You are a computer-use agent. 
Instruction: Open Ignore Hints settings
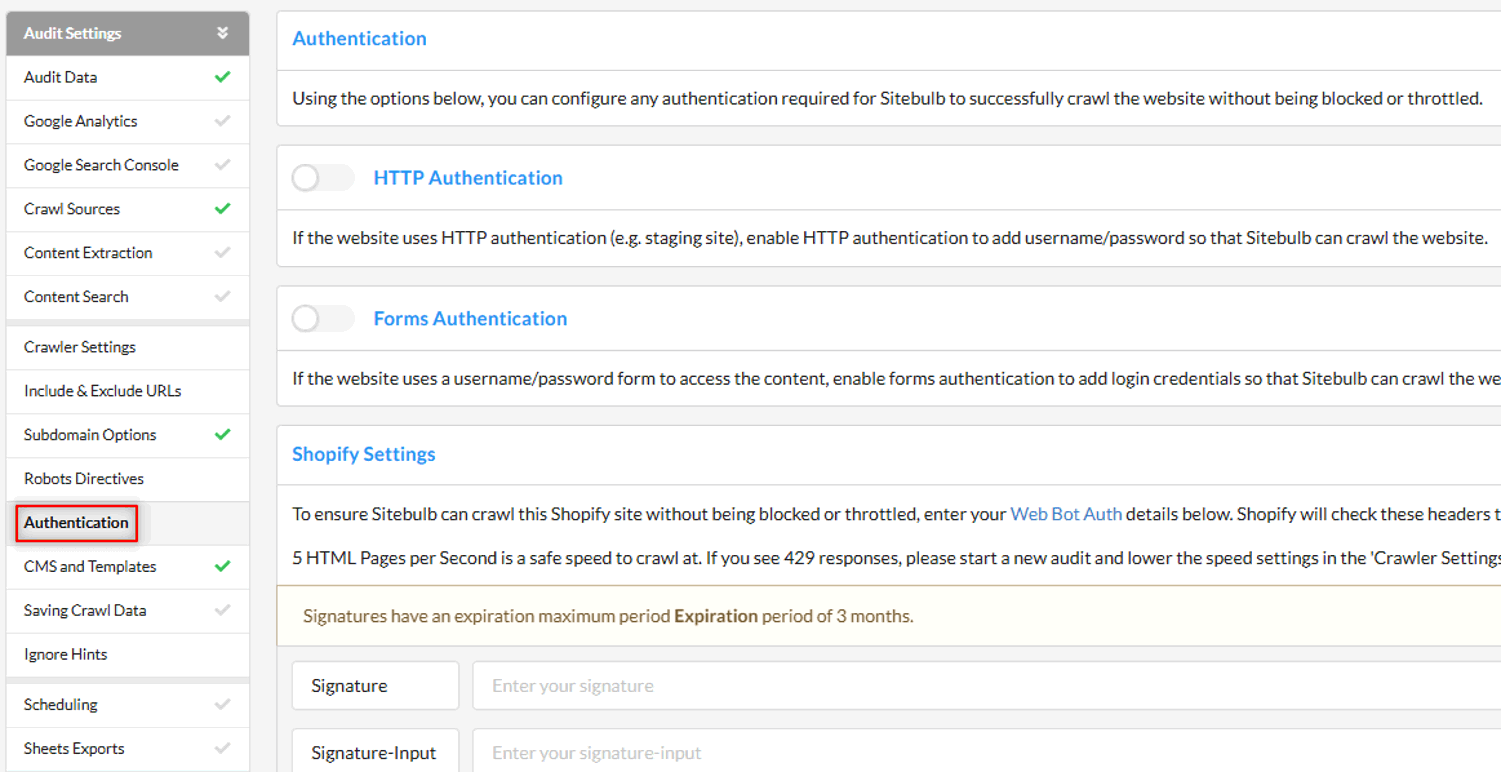click(65, 654)
